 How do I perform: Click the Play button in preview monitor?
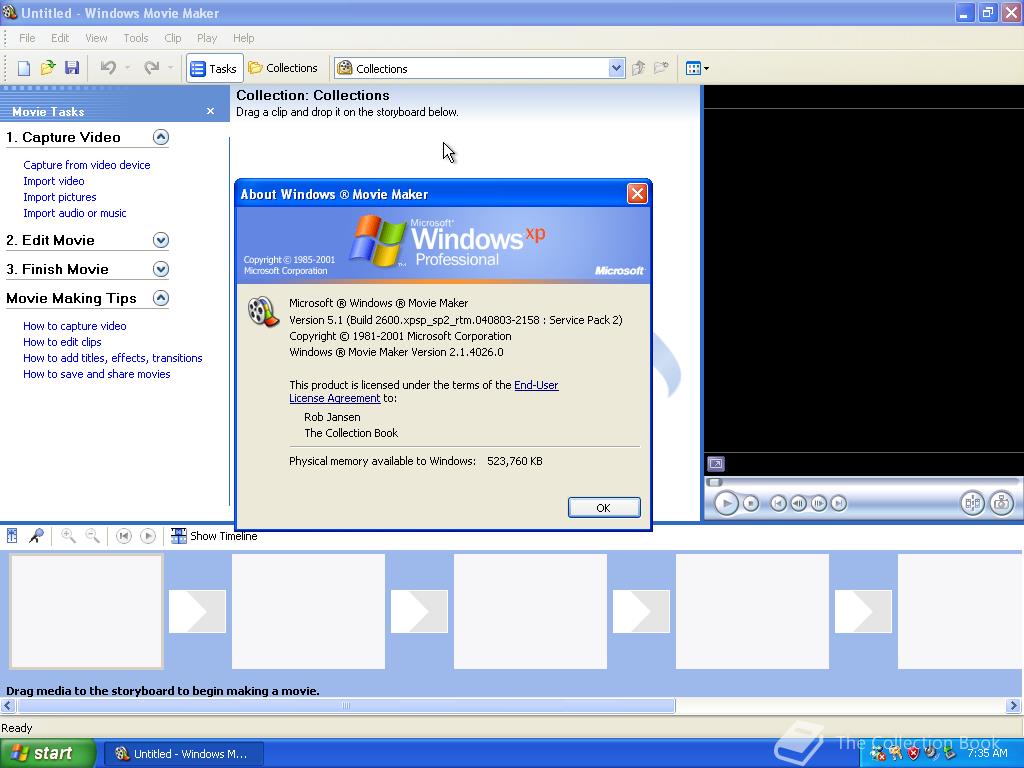(726, 504)
